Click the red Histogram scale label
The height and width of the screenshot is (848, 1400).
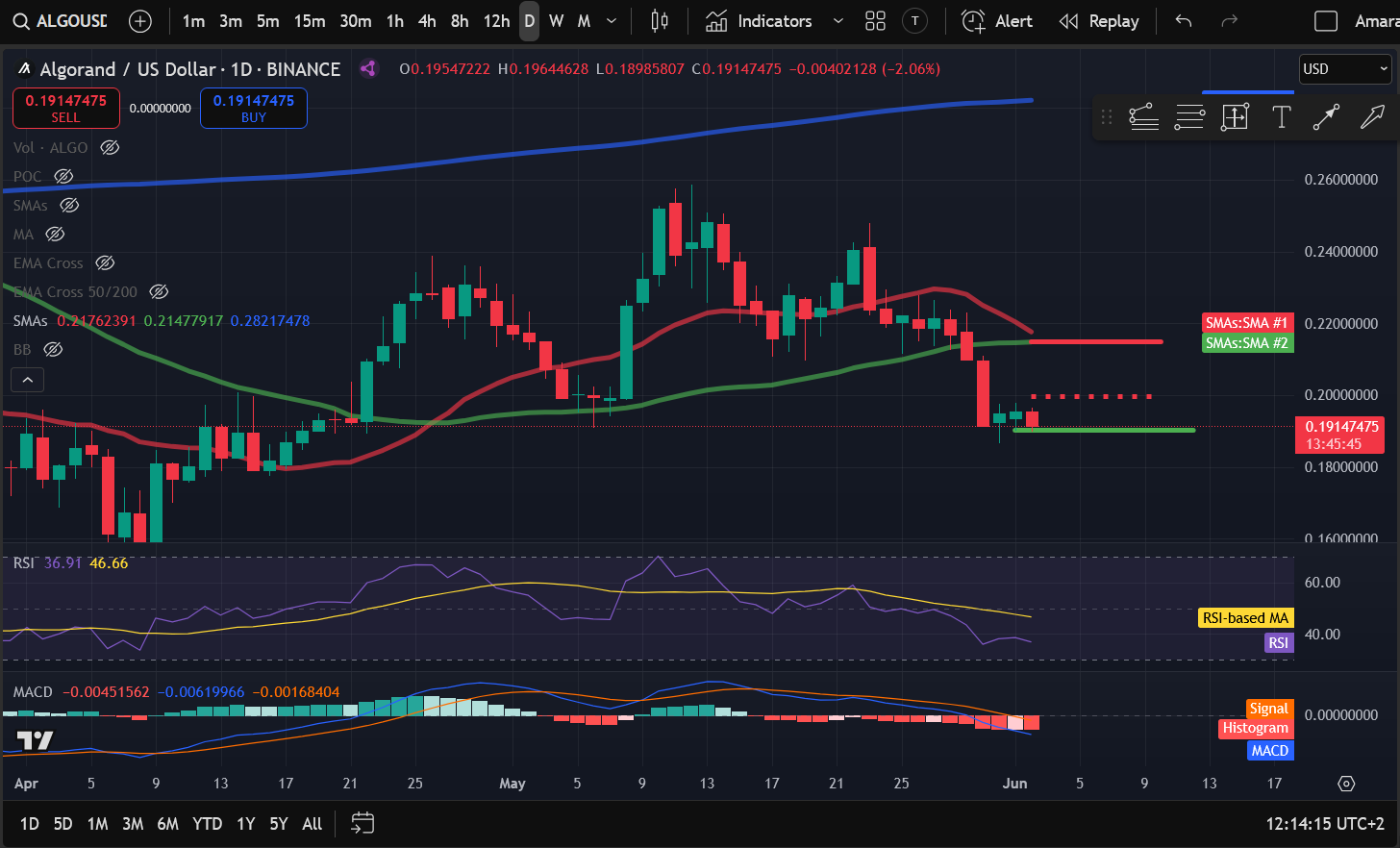[1256, 728]
